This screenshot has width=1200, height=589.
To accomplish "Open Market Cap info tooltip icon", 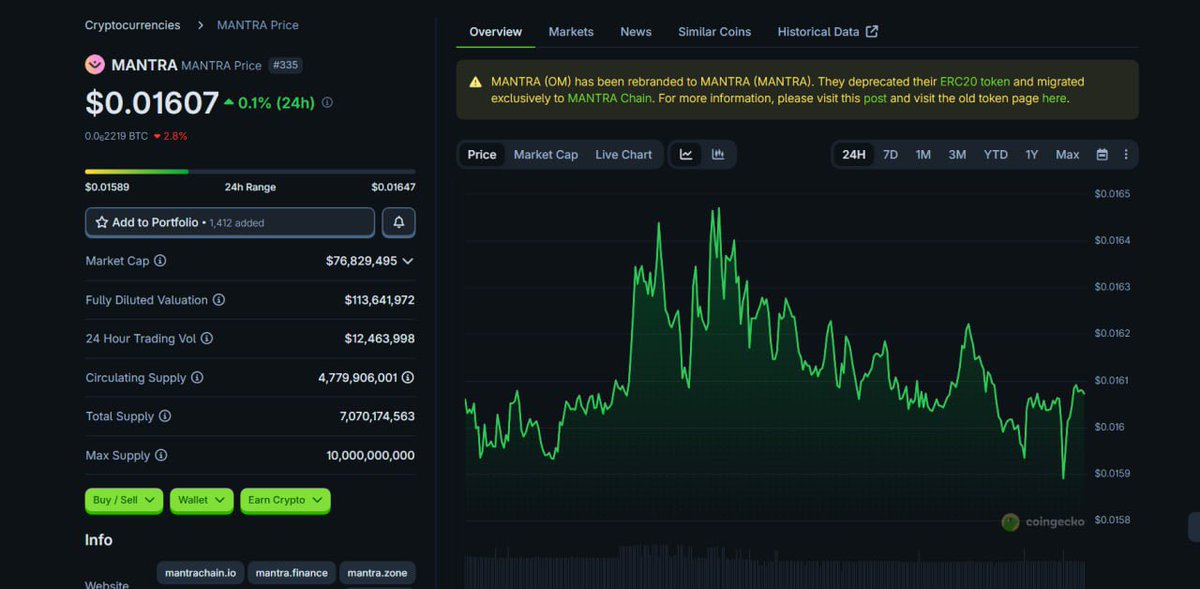I will coord(160,261).
